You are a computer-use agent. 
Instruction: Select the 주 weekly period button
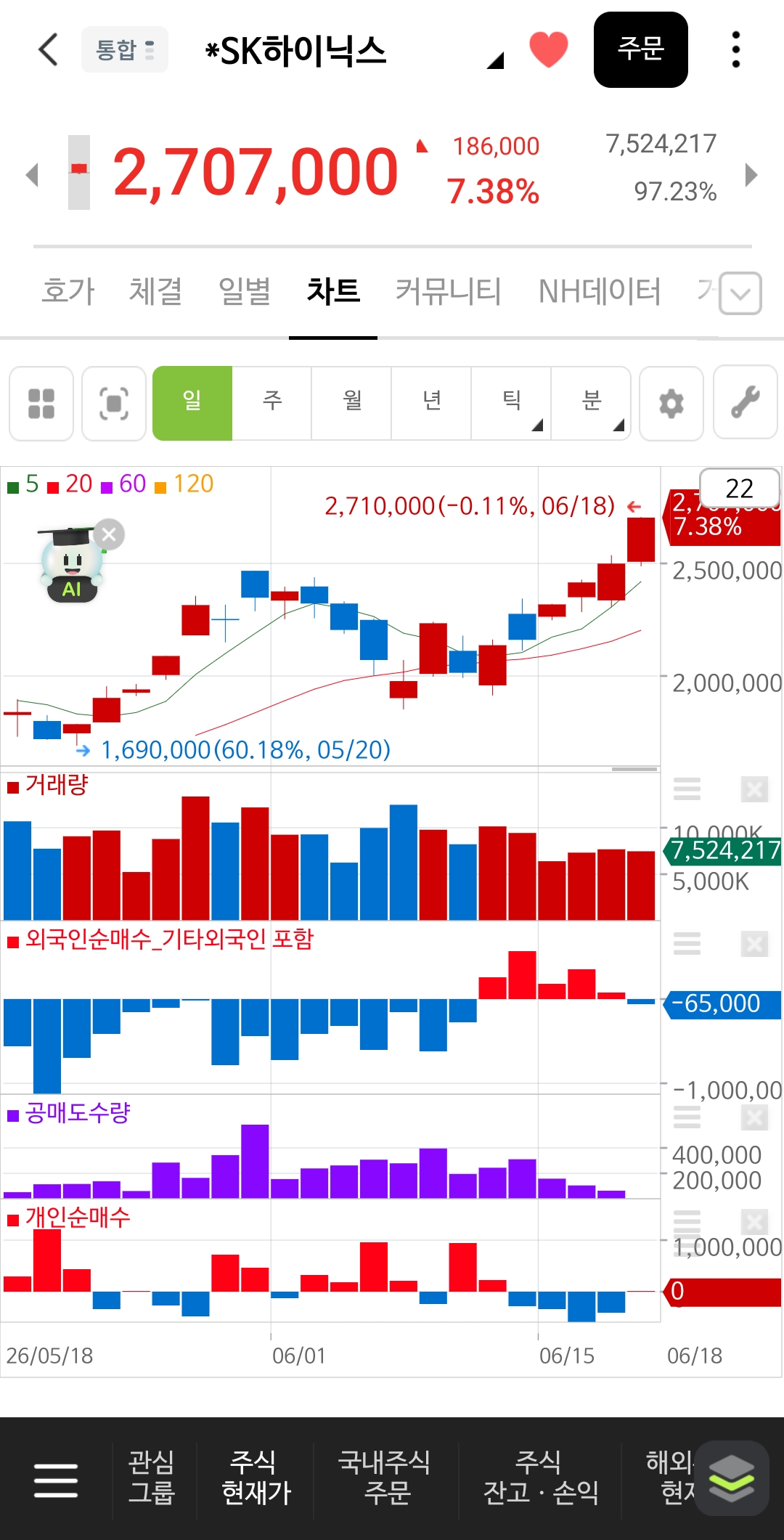[x=272, y=404]
